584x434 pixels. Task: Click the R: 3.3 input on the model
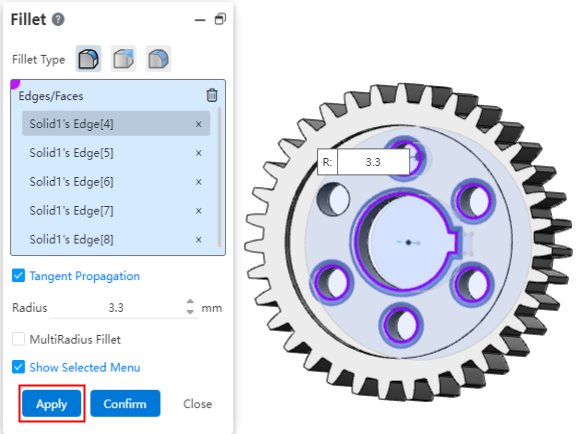373,162
